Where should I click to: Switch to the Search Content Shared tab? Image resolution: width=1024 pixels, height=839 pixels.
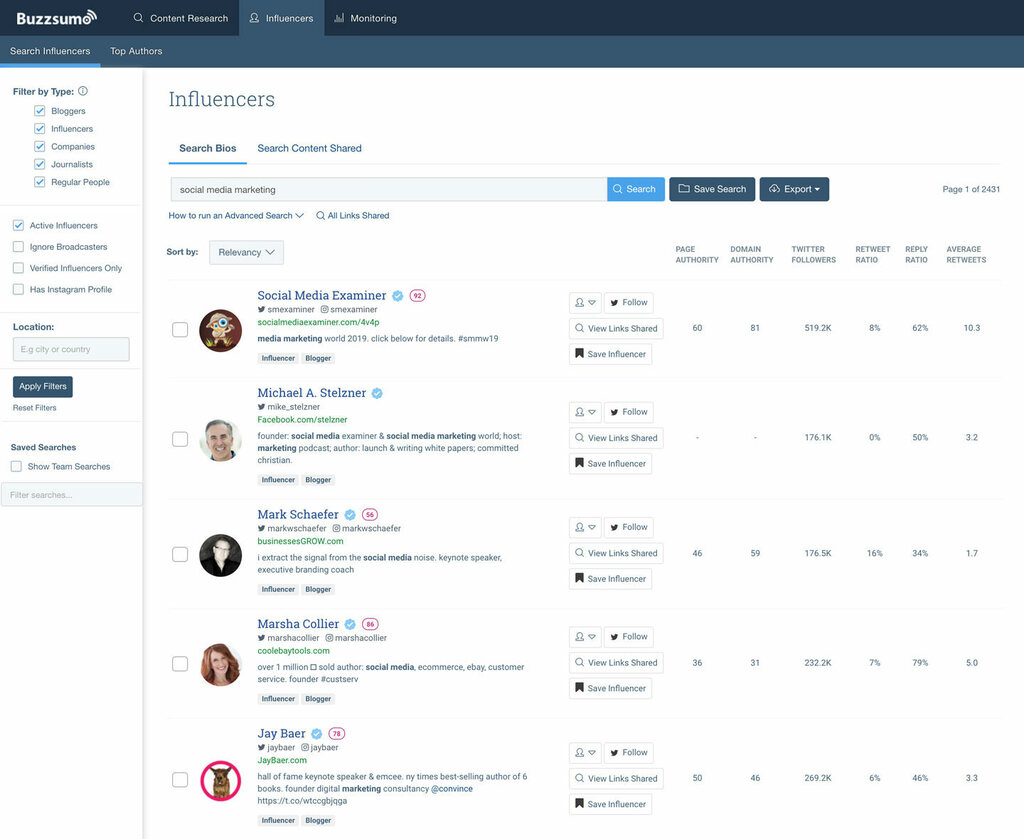click(310, 147)
